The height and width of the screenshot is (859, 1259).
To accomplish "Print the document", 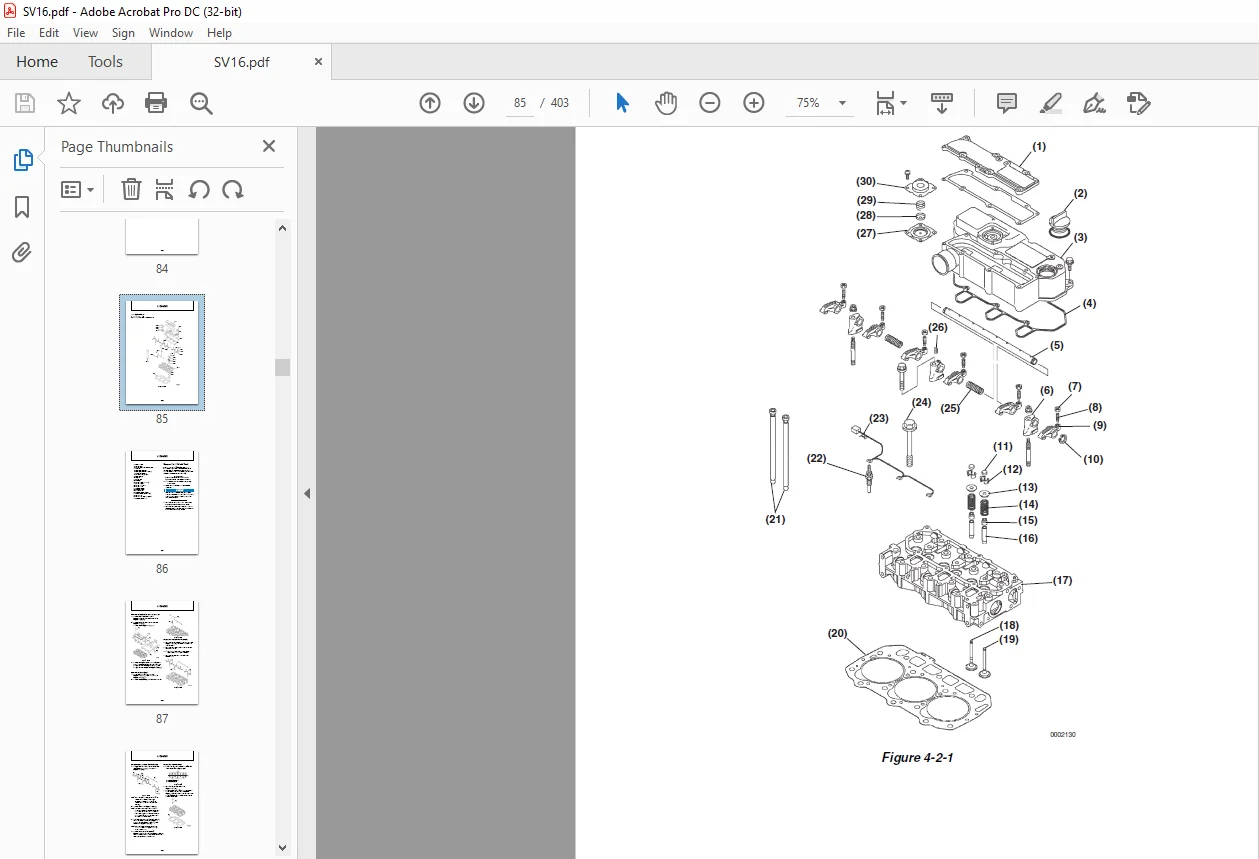I will (156, 103).
